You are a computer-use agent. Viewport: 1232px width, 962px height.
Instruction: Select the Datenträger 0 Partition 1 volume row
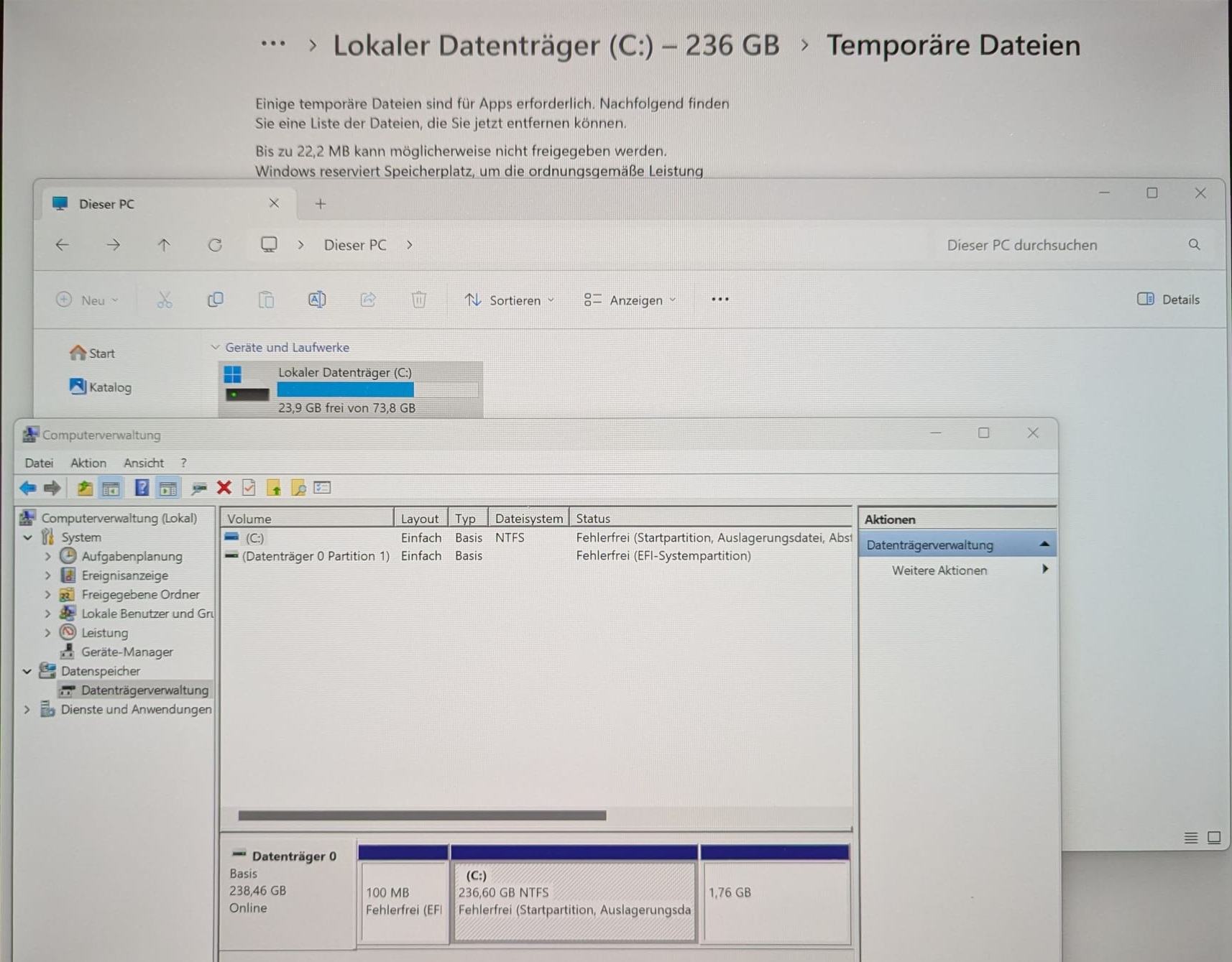point(535,556)
